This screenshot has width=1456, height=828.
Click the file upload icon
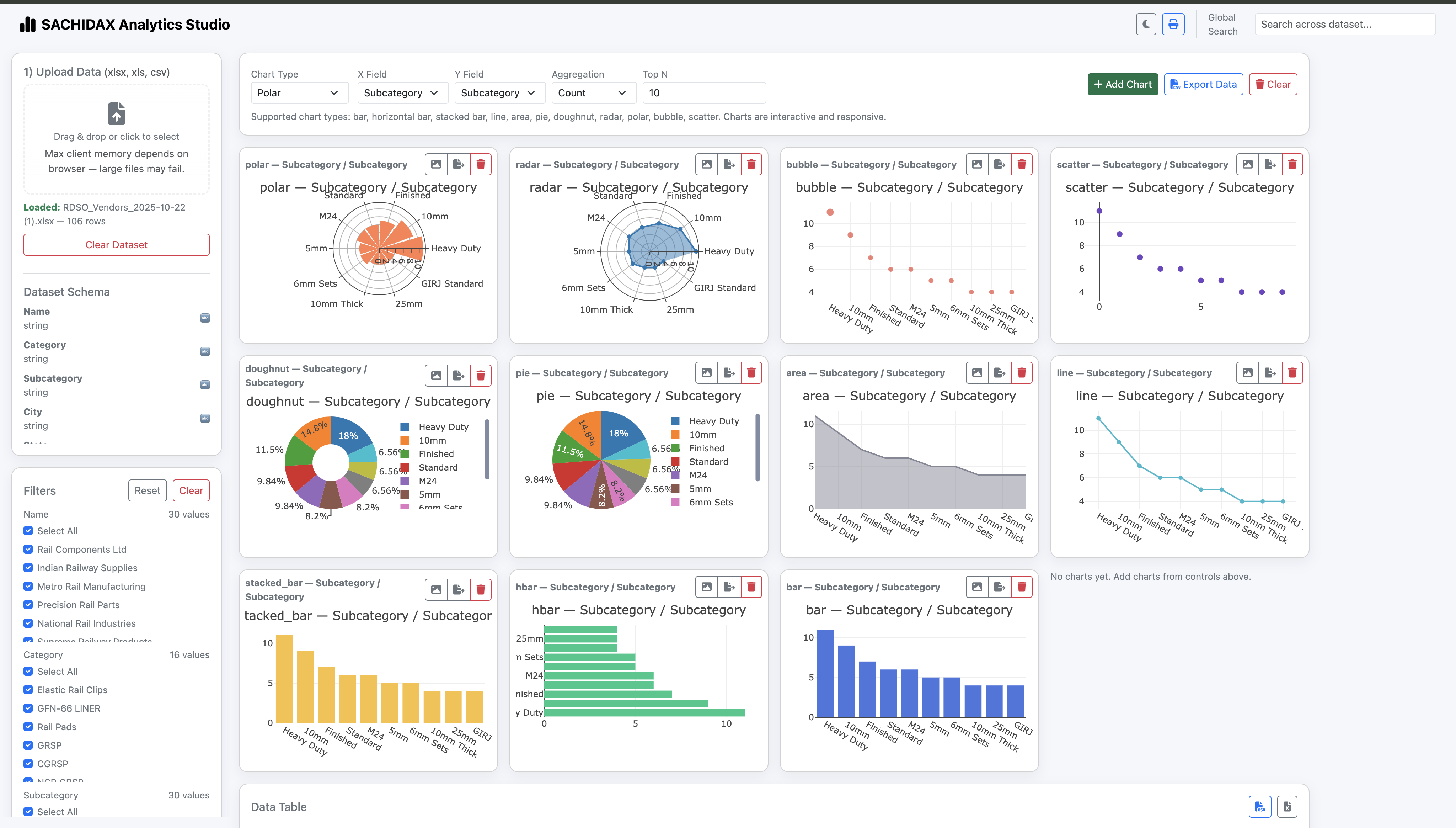pyautogui.click(x=117, y=114)
